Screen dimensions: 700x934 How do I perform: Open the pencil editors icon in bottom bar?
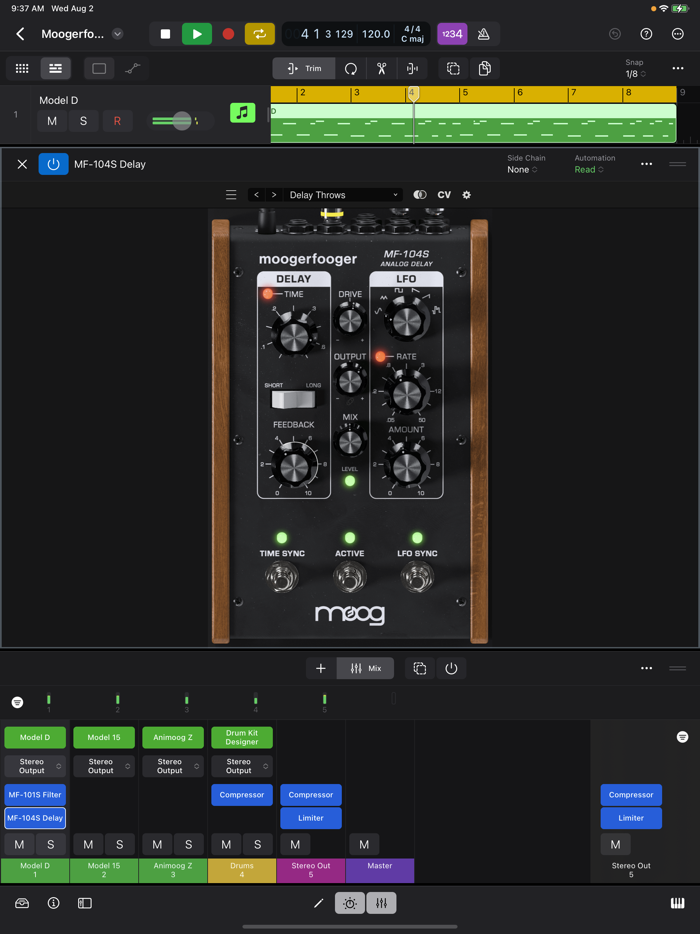click(x=319, y=904)
